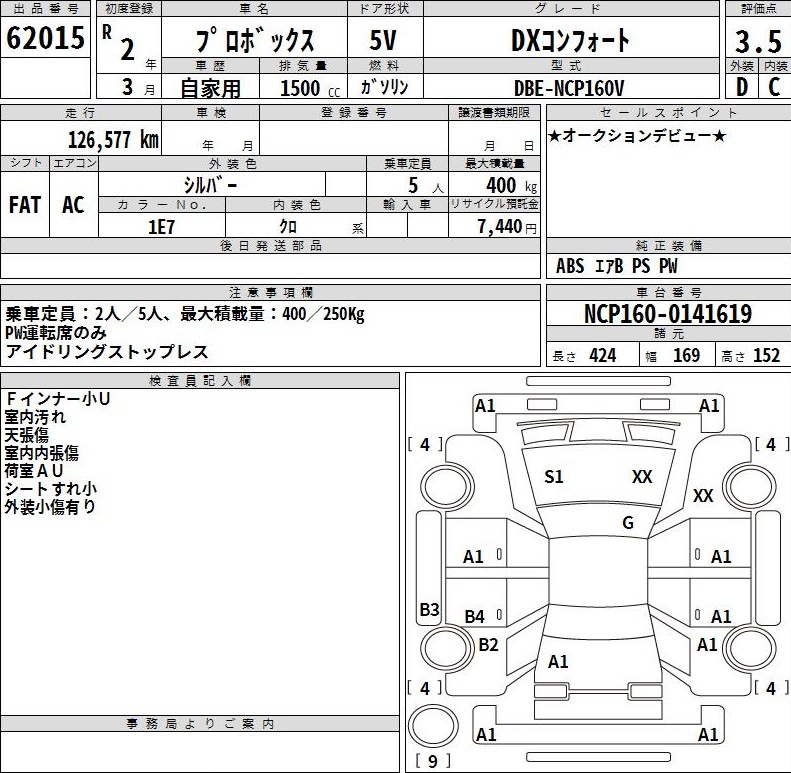Click the height value 152
This screenshot has width=791, height=773.
point(767,356)
